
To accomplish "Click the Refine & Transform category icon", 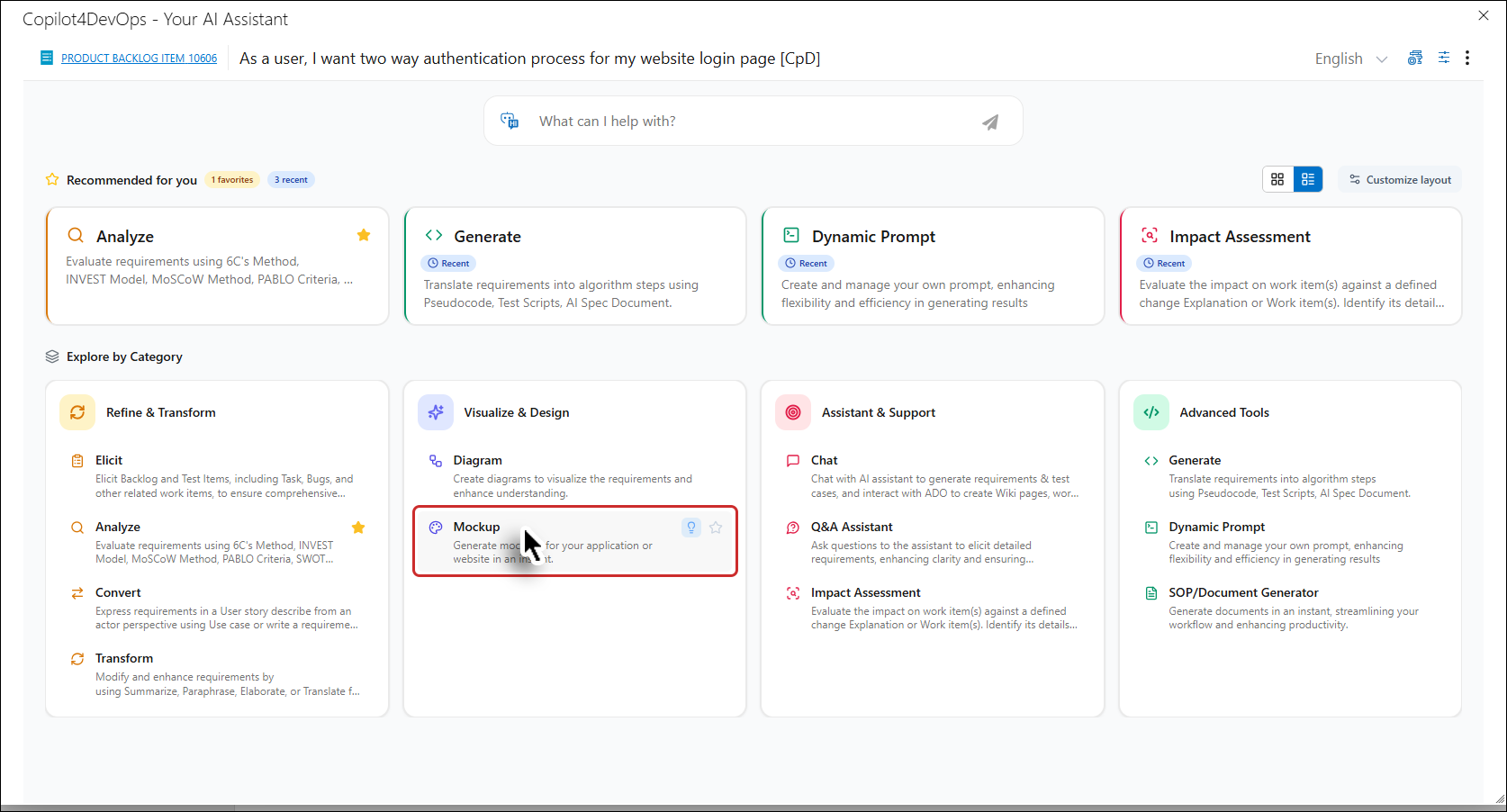I will coord(77,412).
